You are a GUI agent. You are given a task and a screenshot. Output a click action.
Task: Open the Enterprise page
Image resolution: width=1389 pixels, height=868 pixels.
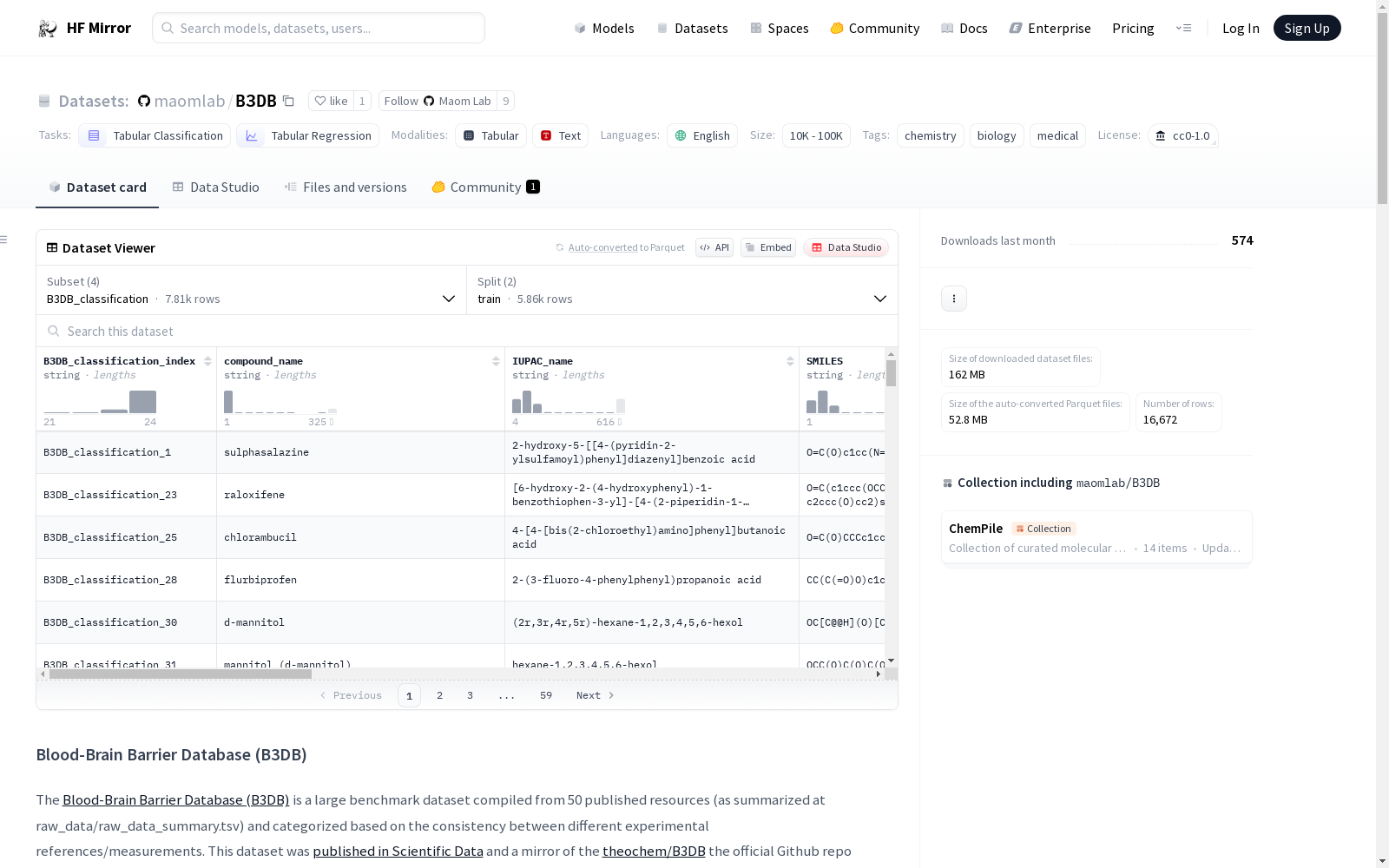[1050, 29]
